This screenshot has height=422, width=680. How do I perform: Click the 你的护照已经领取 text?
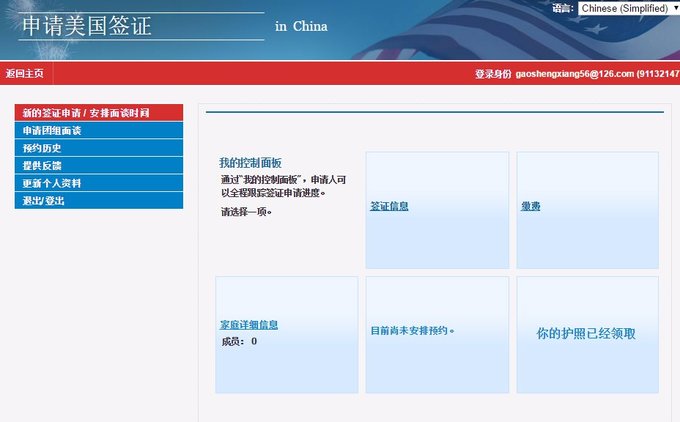click(586, 333)
